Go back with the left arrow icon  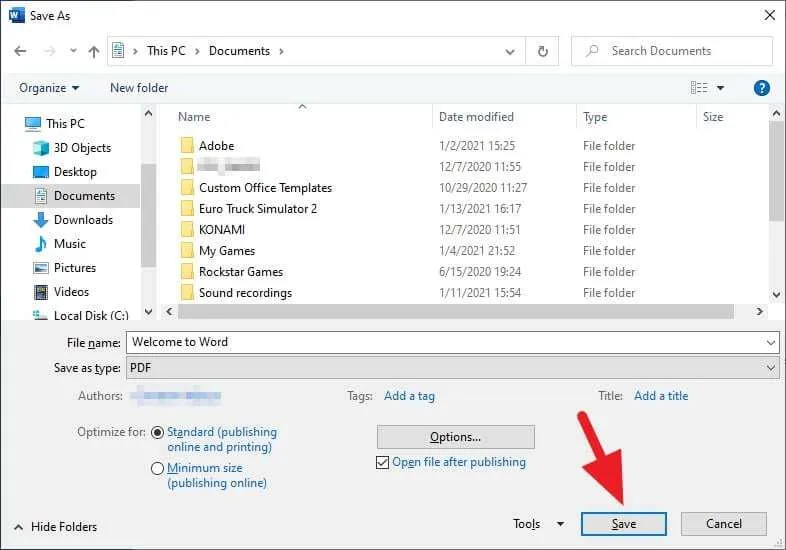click(20, 51)
